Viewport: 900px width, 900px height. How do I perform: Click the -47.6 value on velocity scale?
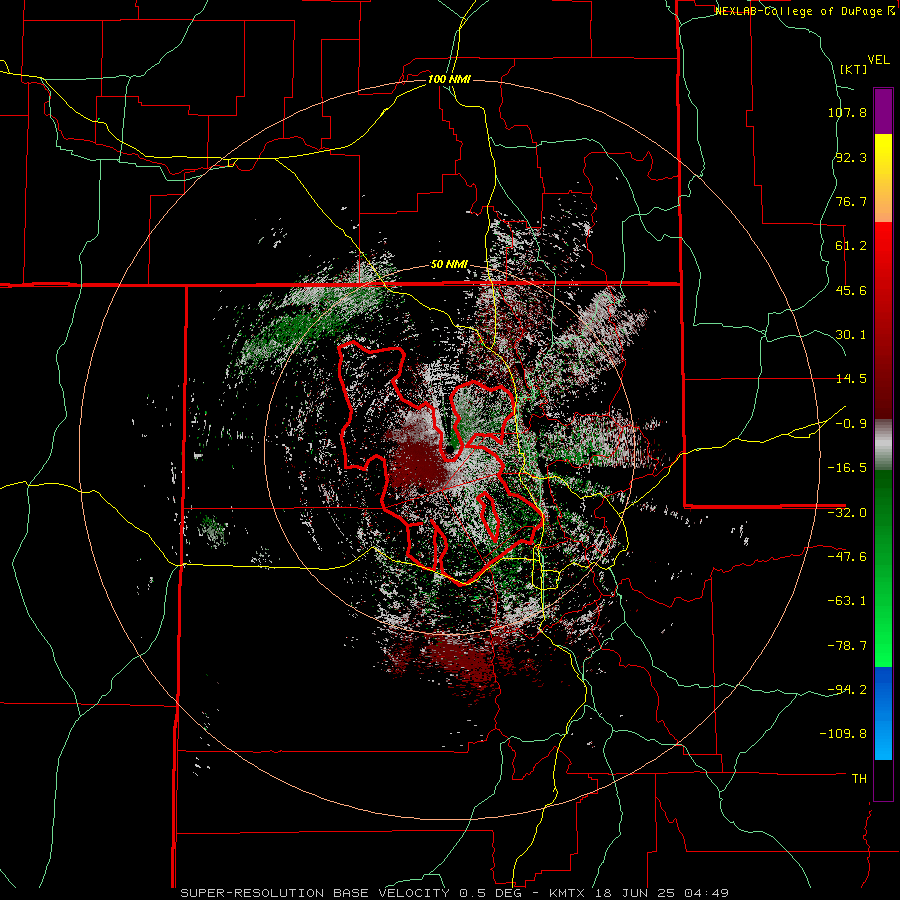[x=847, y=557]
